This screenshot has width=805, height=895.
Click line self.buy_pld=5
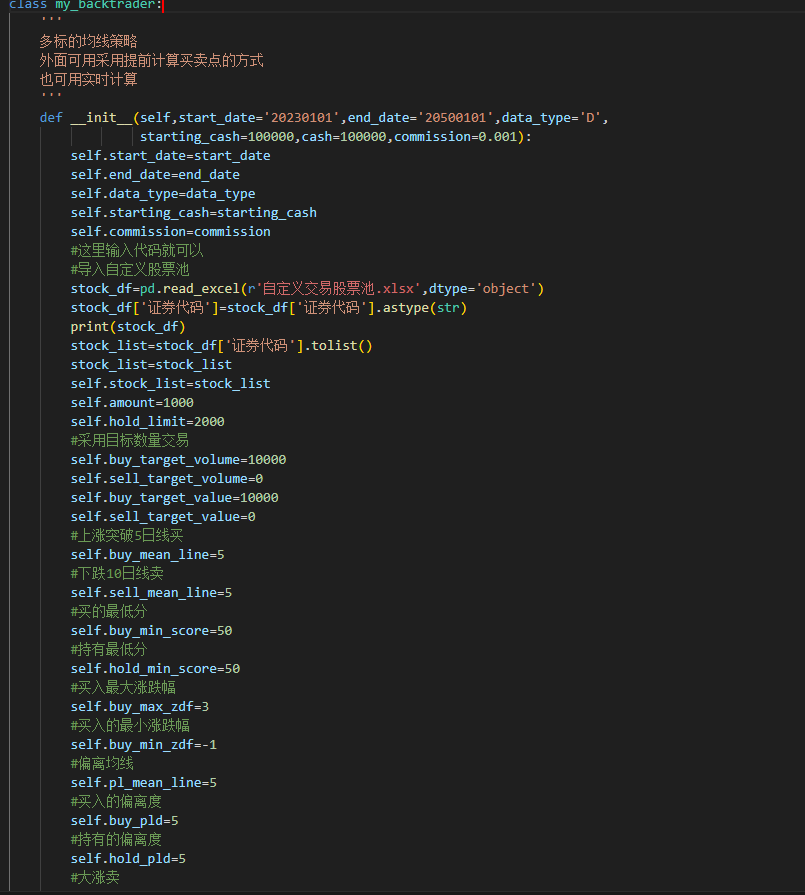coord(124,820)
